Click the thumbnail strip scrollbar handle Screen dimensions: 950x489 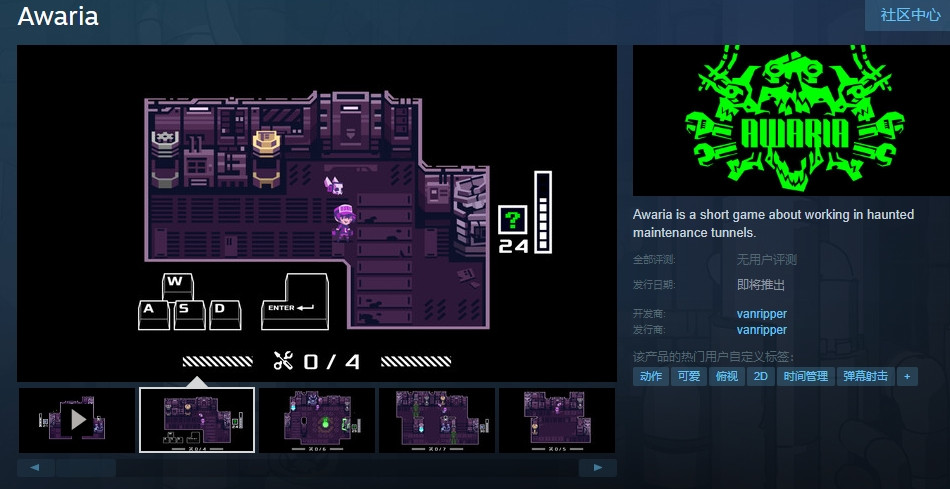point(85,468)
